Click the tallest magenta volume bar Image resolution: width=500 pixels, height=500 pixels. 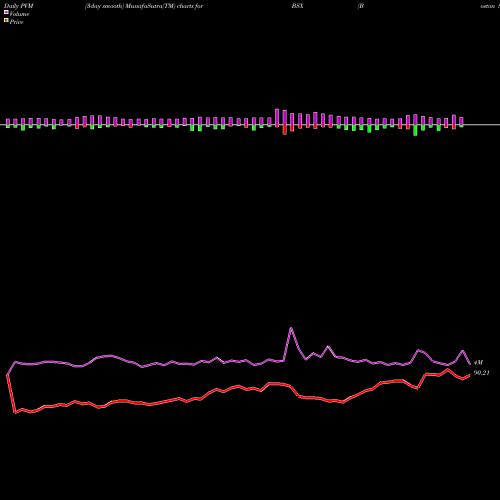(277, 117)
